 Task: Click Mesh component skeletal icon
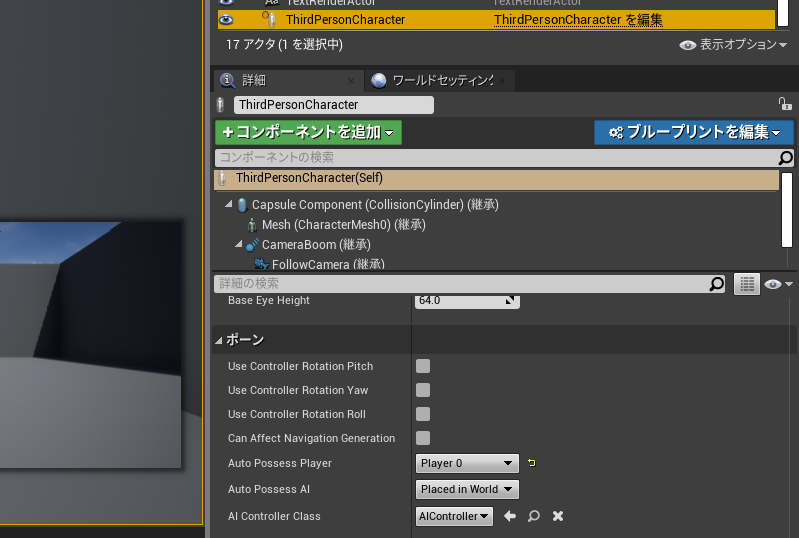click(x=252, y=225)
